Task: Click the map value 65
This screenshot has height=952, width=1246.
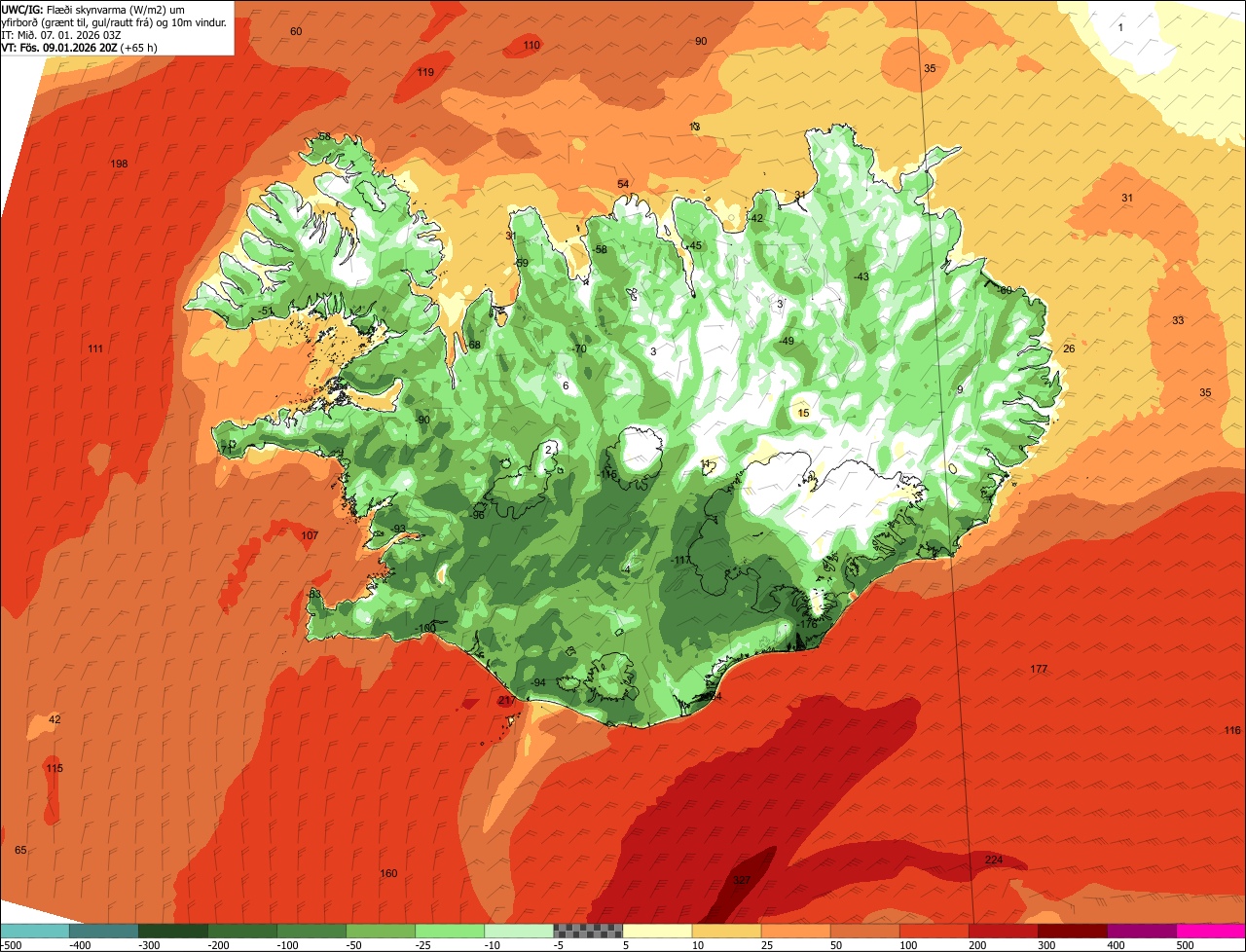Action: 20,850
